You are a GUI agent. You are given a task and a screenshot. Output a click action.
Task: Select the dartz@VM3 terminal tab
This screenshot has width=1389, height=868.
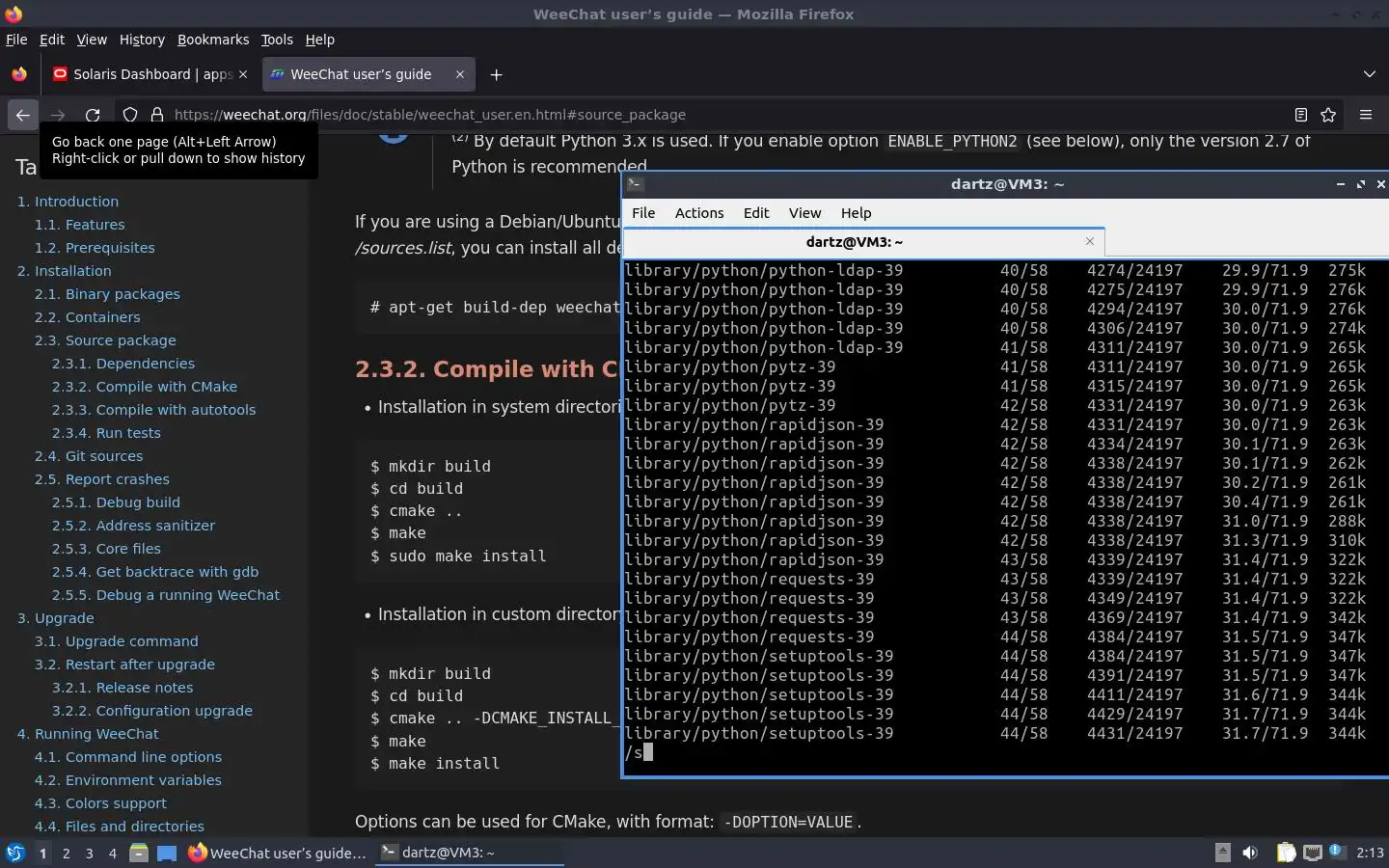click(863, 242)
